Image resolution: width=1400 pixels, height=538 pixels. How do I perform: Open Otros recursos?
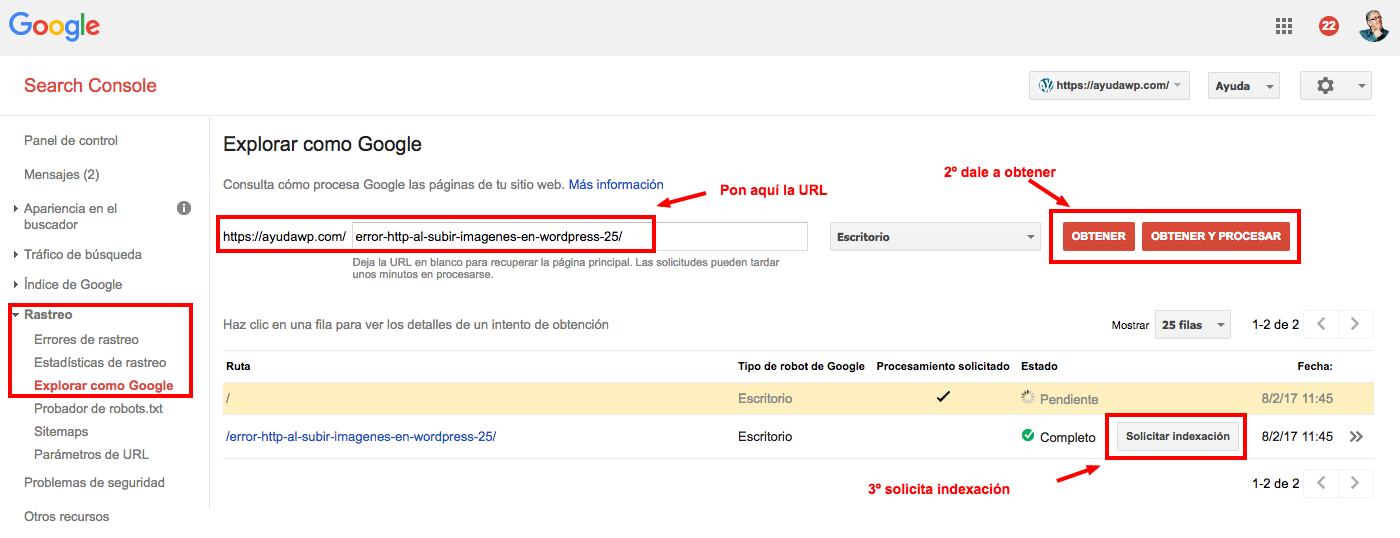67,516
